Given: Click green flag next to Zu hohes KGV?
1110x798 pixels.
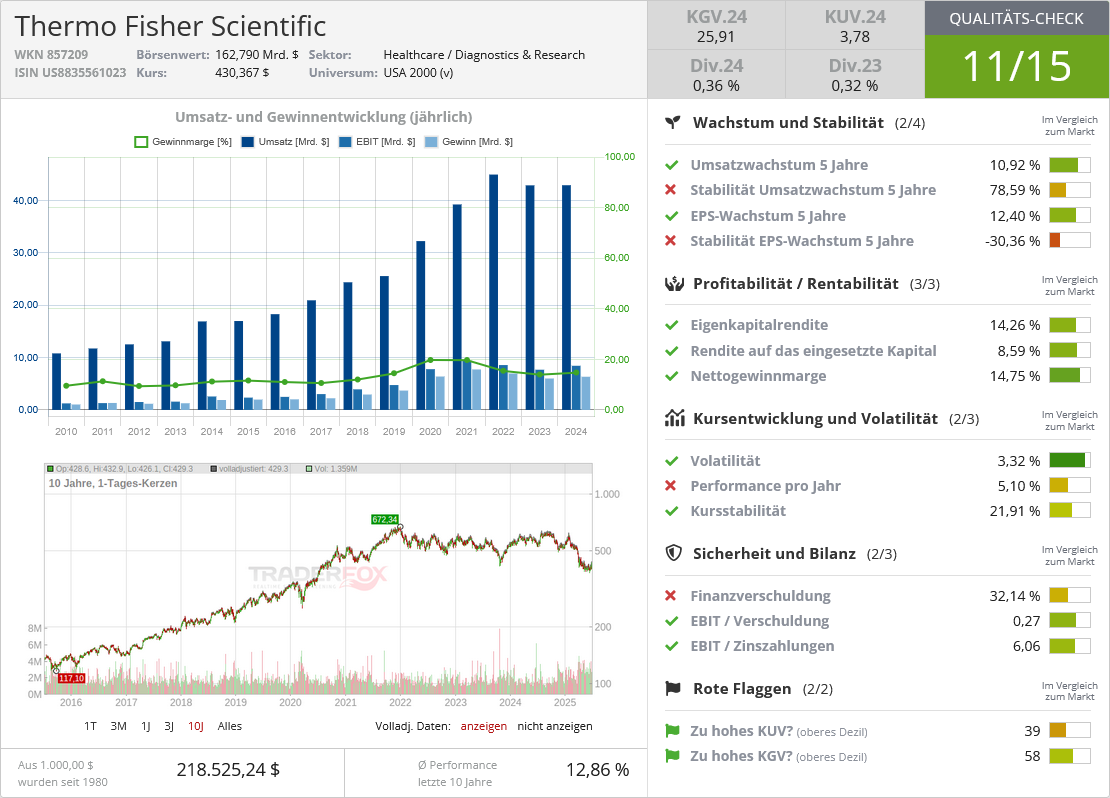Looking at the screenshot, I should coord(672,756).
